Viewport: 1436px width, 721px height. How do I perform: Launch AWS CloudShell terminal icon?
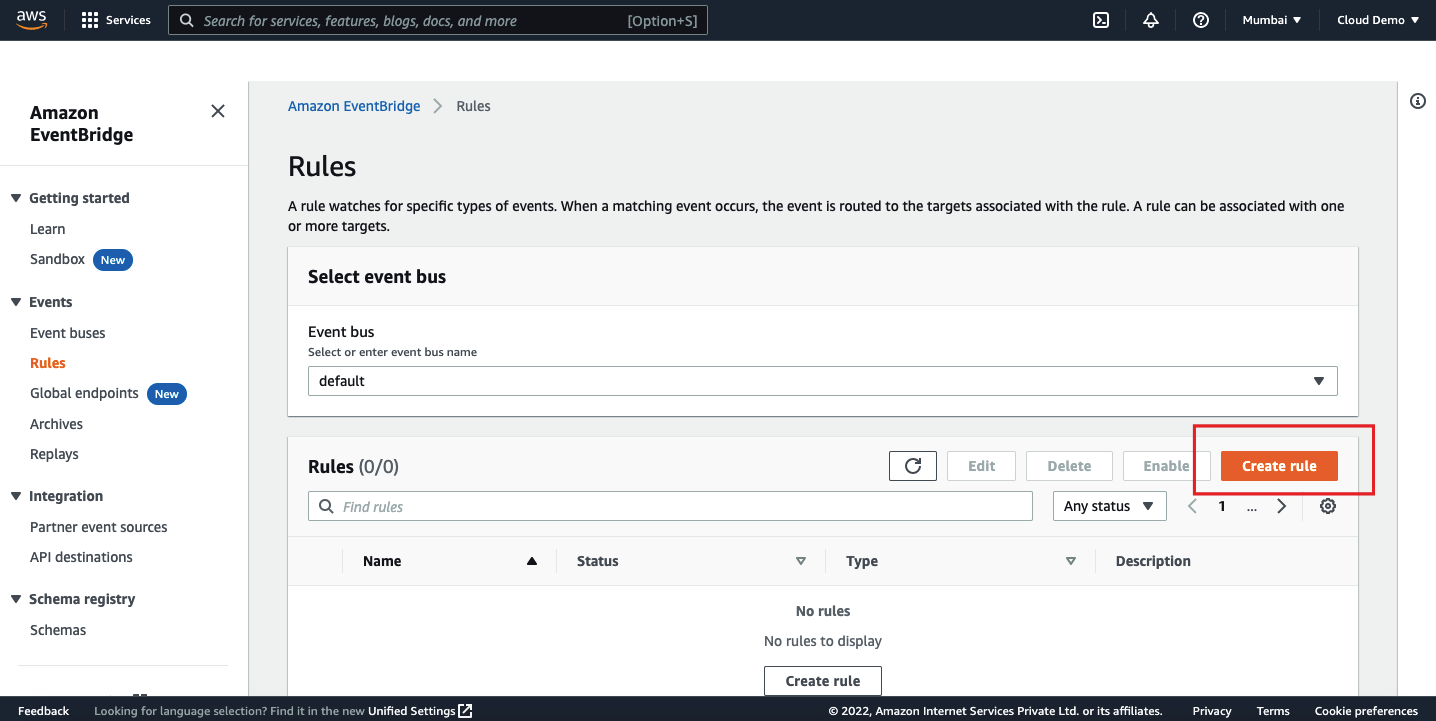coord(1101,20)
